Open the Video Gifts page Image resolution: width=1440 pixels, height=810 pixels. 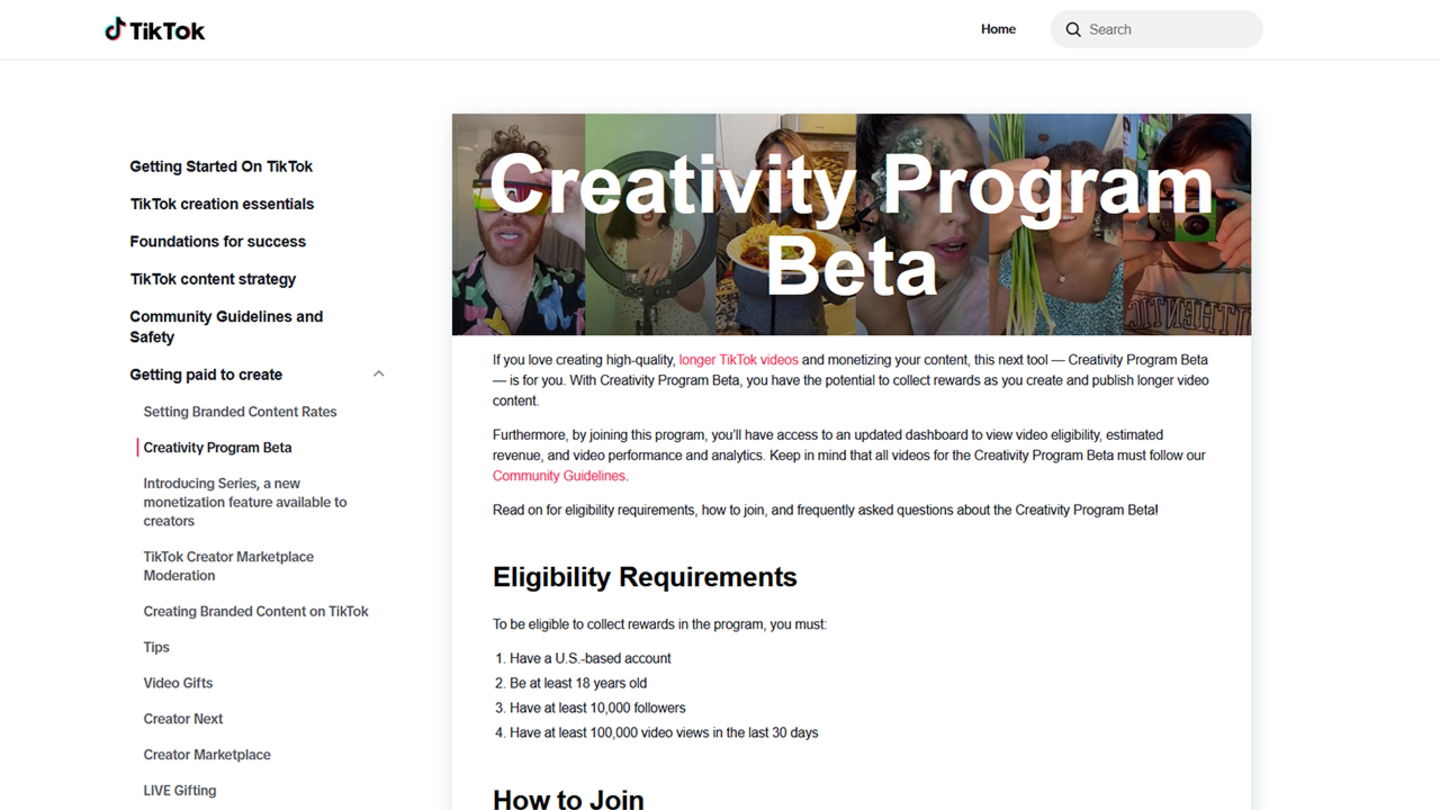[x=178, y=683]
